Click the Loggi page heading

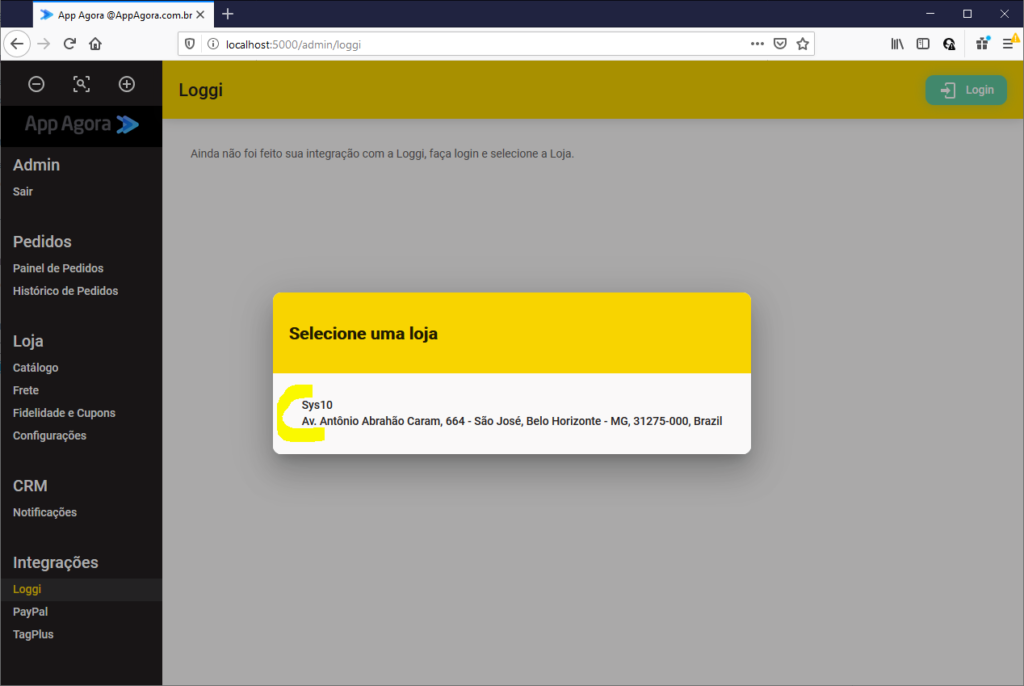point(200,90)
